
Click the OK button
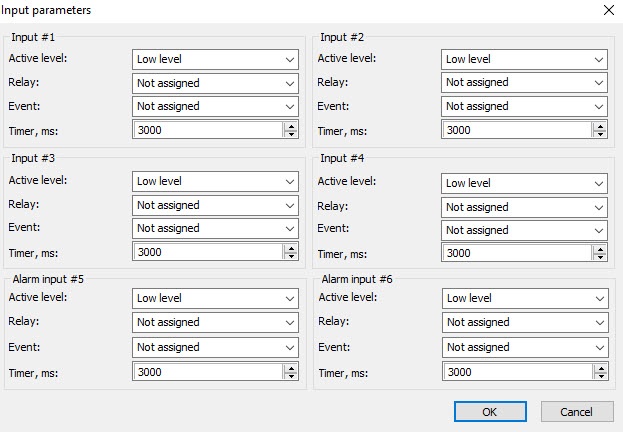tap(489, 412)
